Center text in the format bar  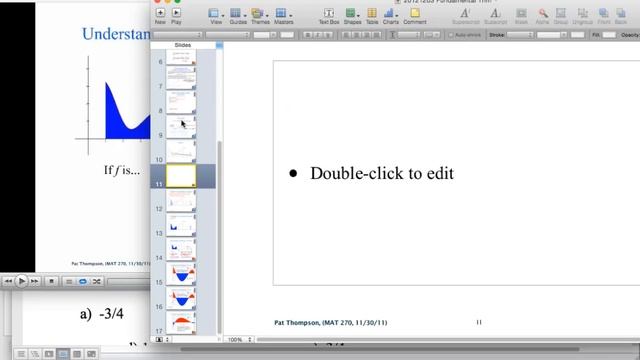[356, 35]
